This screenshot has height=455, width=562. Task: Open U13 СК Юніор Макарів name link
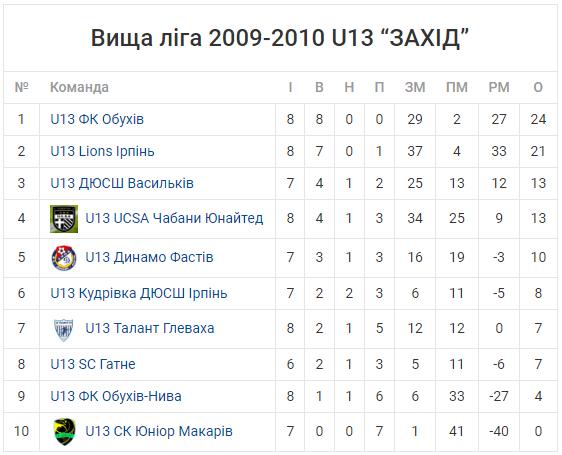tap(159, 431)
